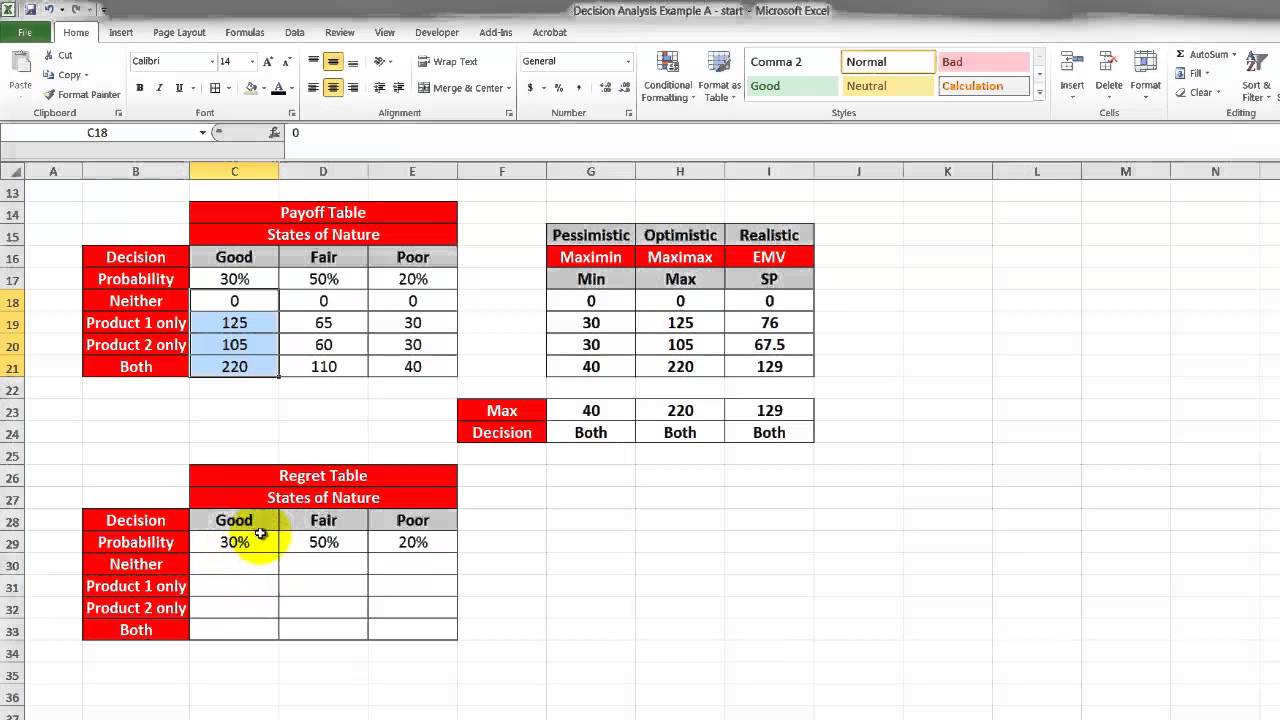Click the Percent Style icon
The width and height of the screenshot is (1280, 720).
(558, 88)
